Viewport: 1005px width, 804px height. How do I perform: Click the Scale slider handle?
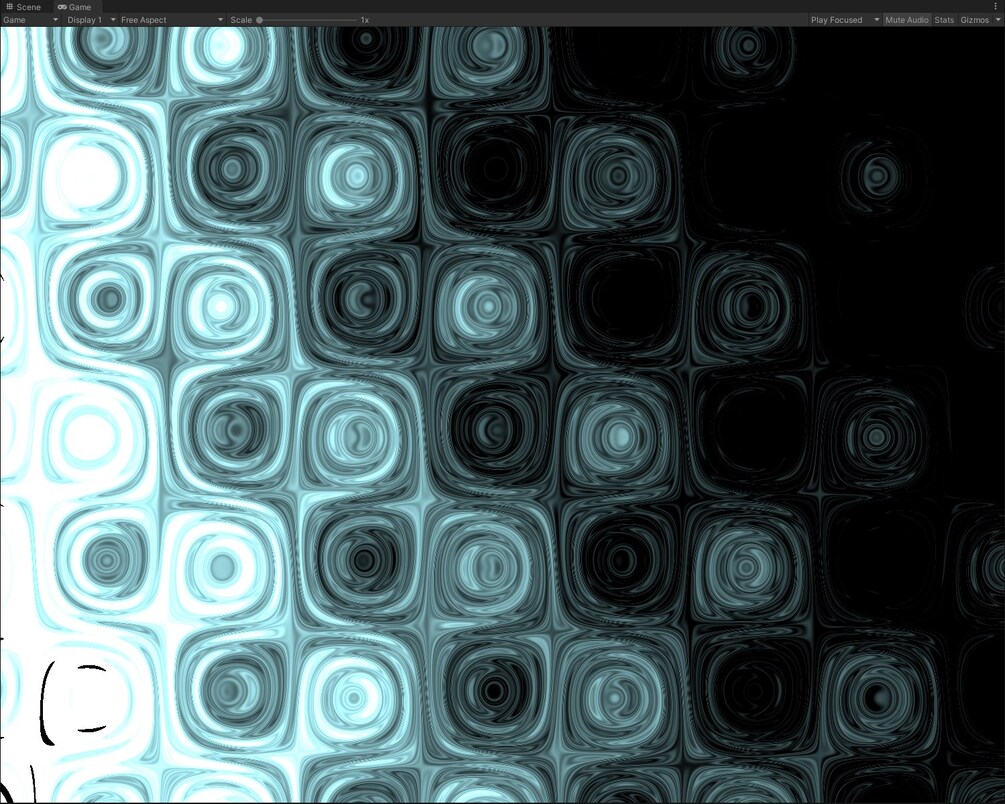260,20
